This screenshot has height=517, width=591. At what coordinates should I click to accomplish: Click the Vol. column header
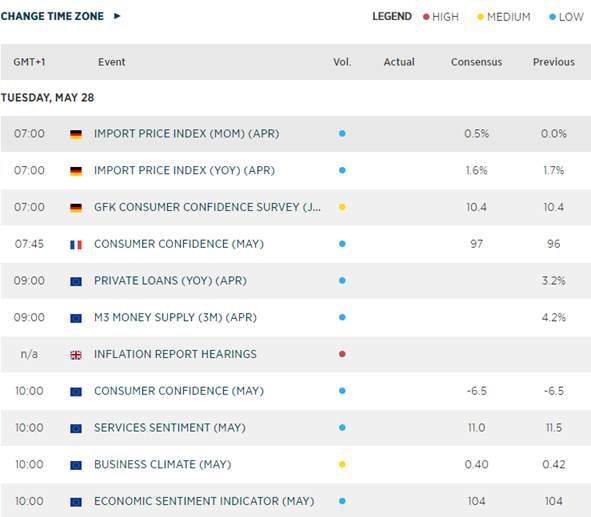(x=342, y=62)
